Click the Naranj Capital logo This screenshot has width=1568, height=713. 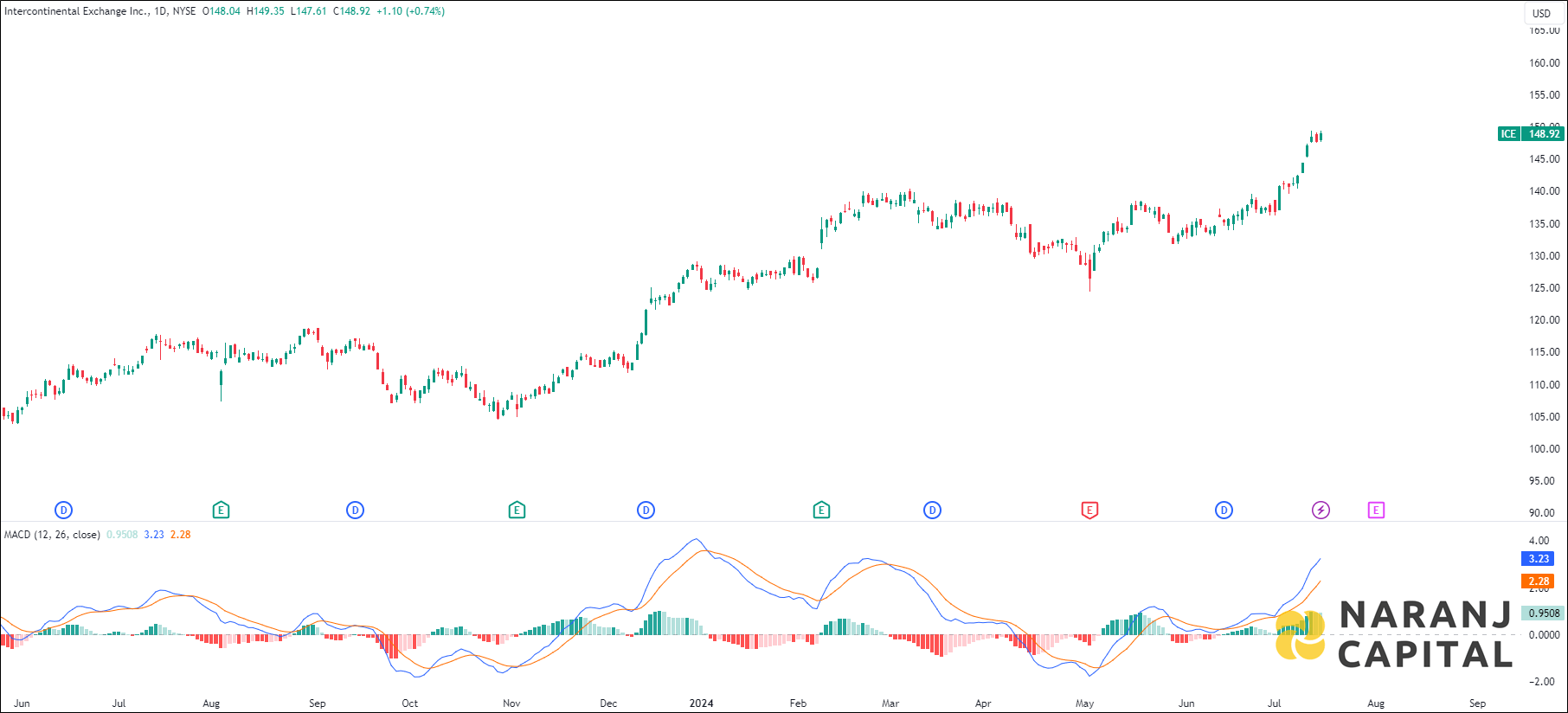(x=1394, y=635)
